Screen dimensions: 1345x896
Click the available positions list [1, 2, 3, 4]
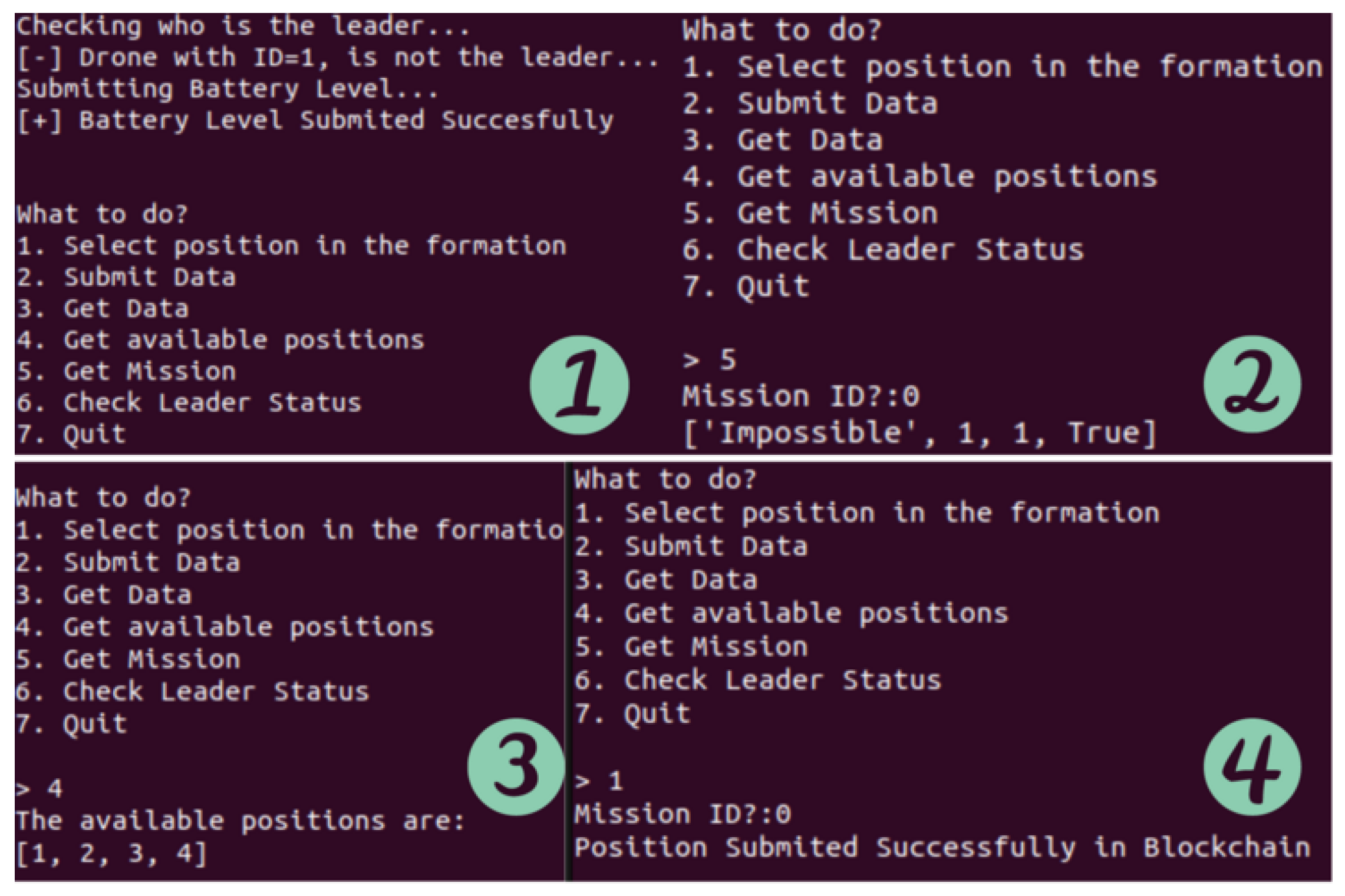pos(112,854)
